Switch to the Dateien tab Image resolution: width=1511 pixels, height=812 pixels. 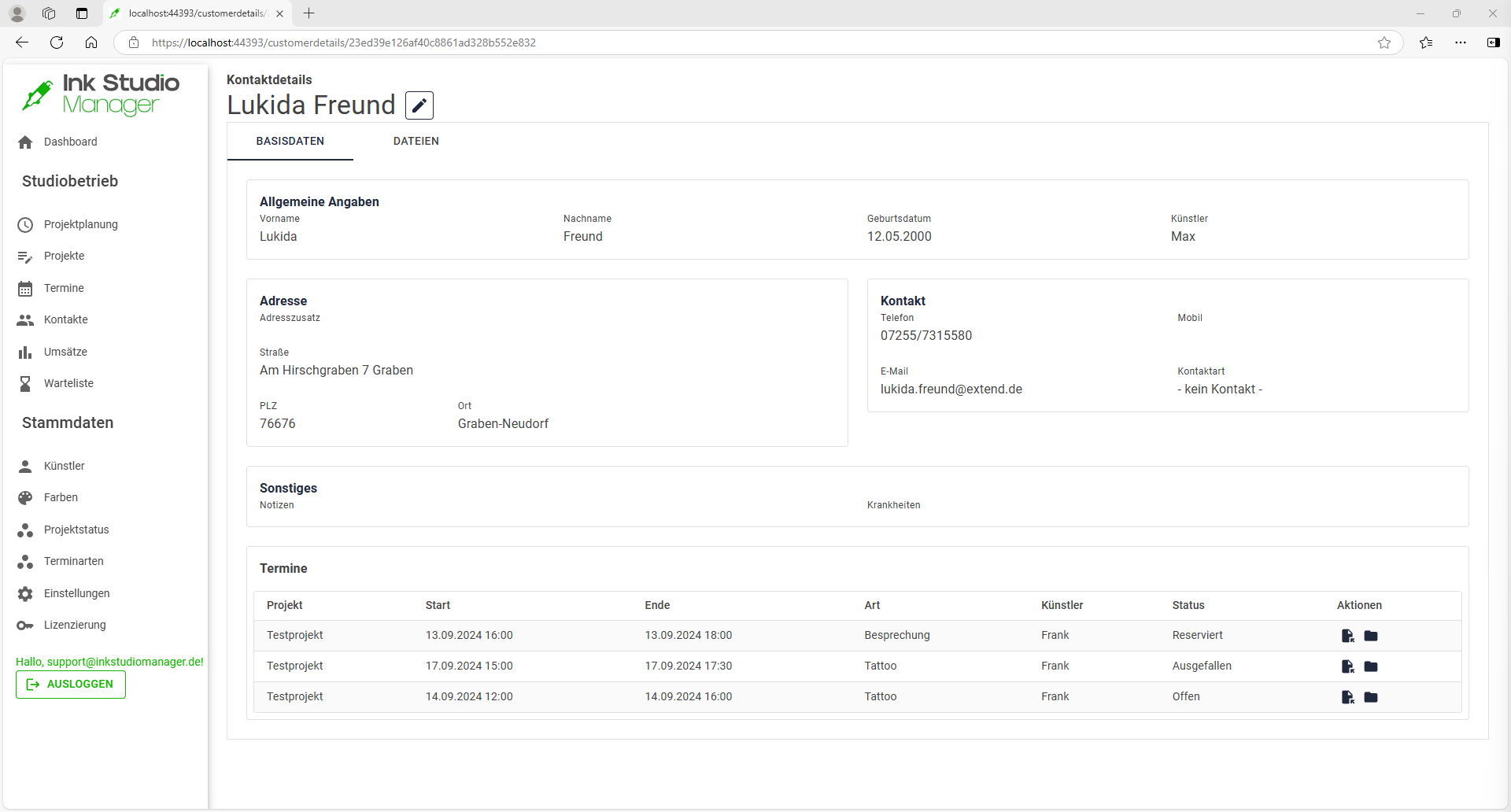pyautogui.click(x=416, y=142)
